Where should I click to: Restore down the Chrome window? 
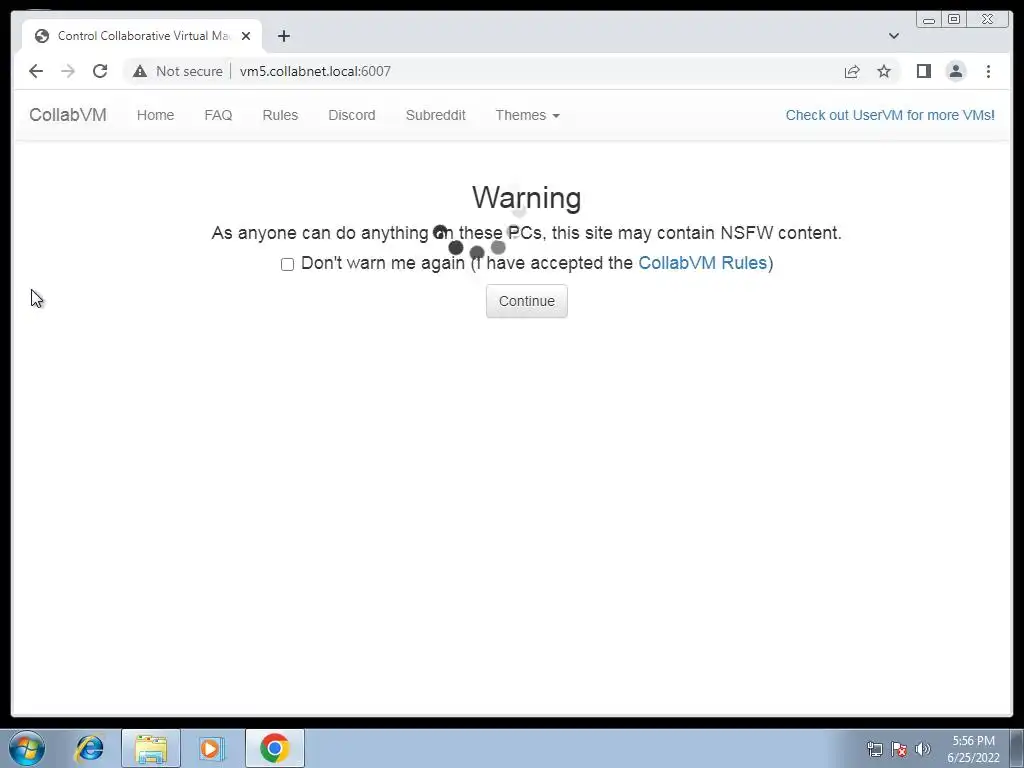point(953,20)
